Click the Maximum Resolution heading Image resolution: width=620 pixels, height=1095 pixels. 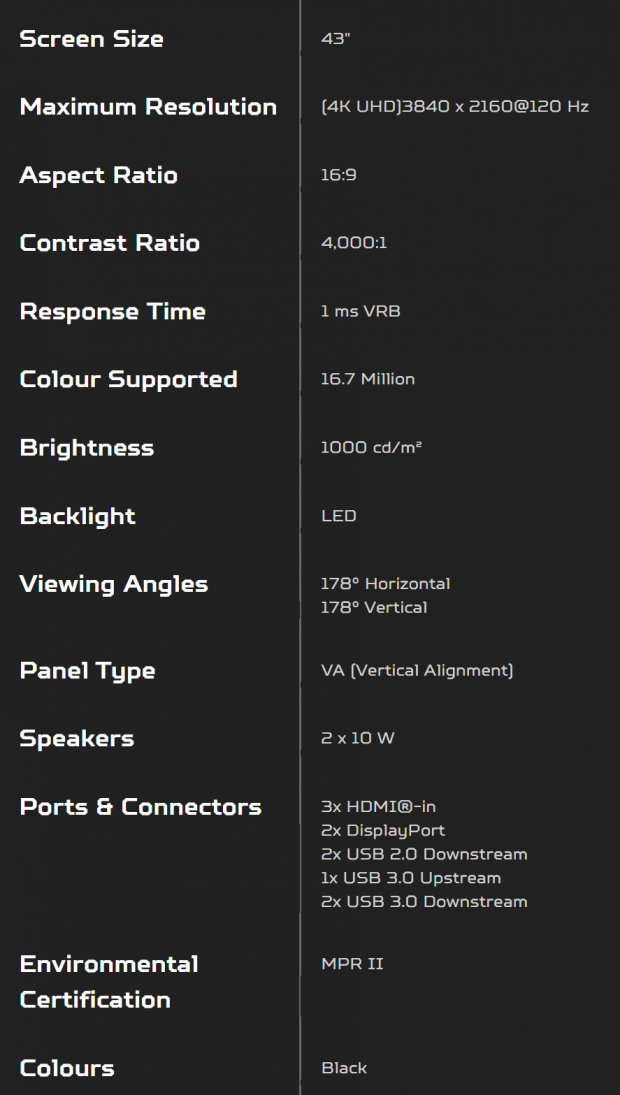point(148,107)
